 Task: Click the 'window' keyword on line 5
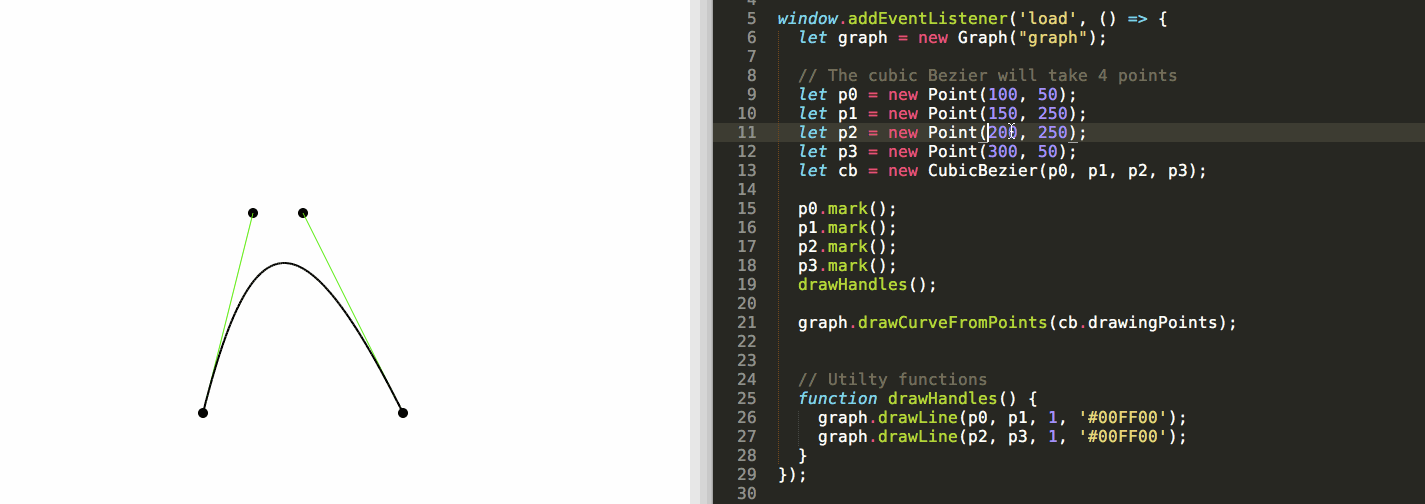point(807,18)
